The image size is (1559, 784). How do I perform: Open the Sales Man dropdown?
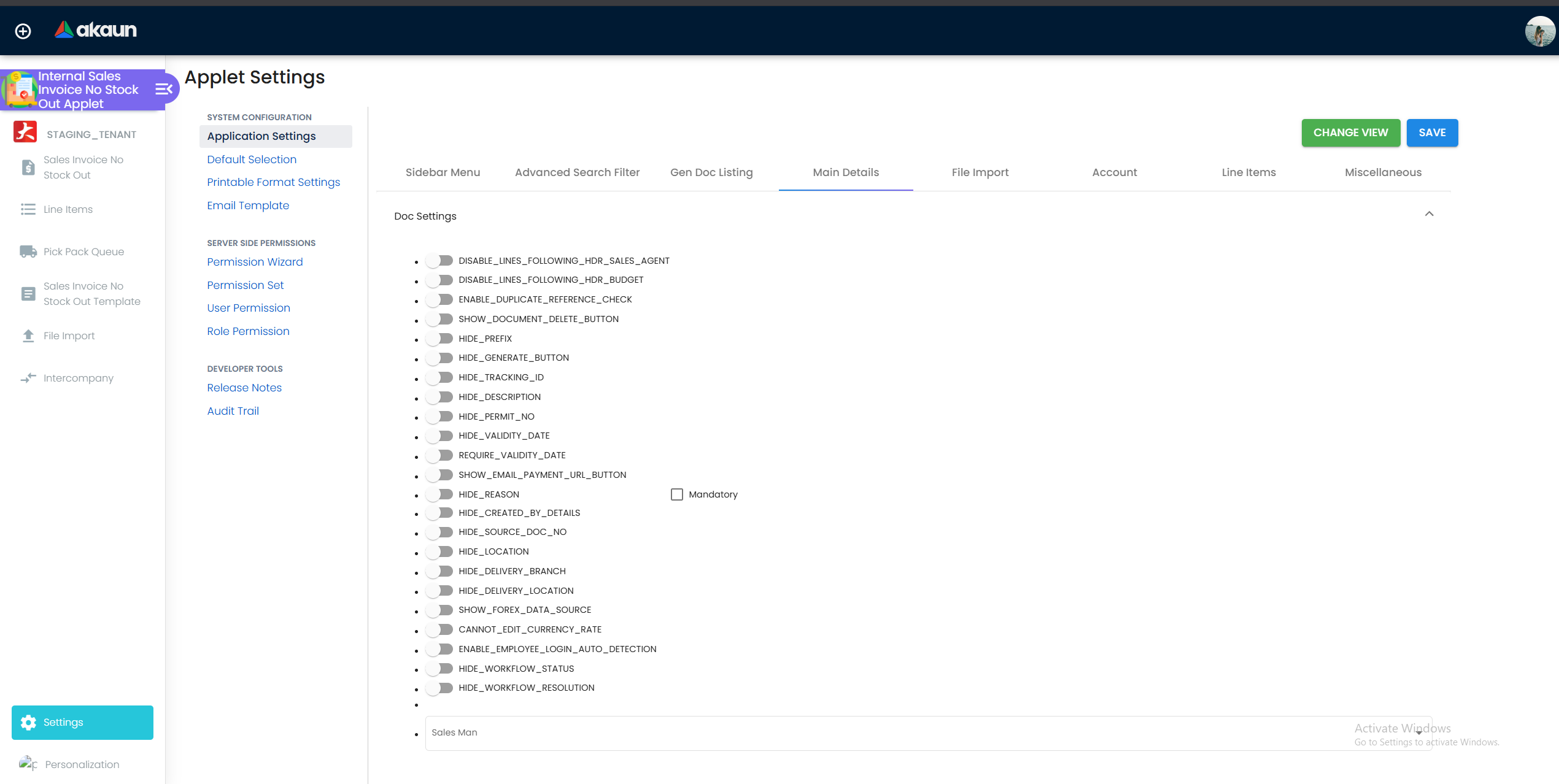pyautogui.click(x=928, y=733)
